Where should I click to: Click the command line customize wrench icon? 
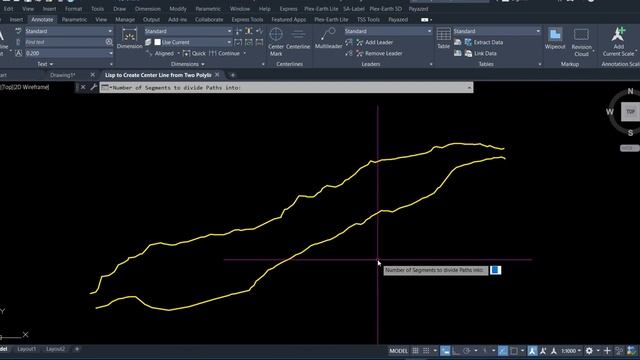(93, 87)
